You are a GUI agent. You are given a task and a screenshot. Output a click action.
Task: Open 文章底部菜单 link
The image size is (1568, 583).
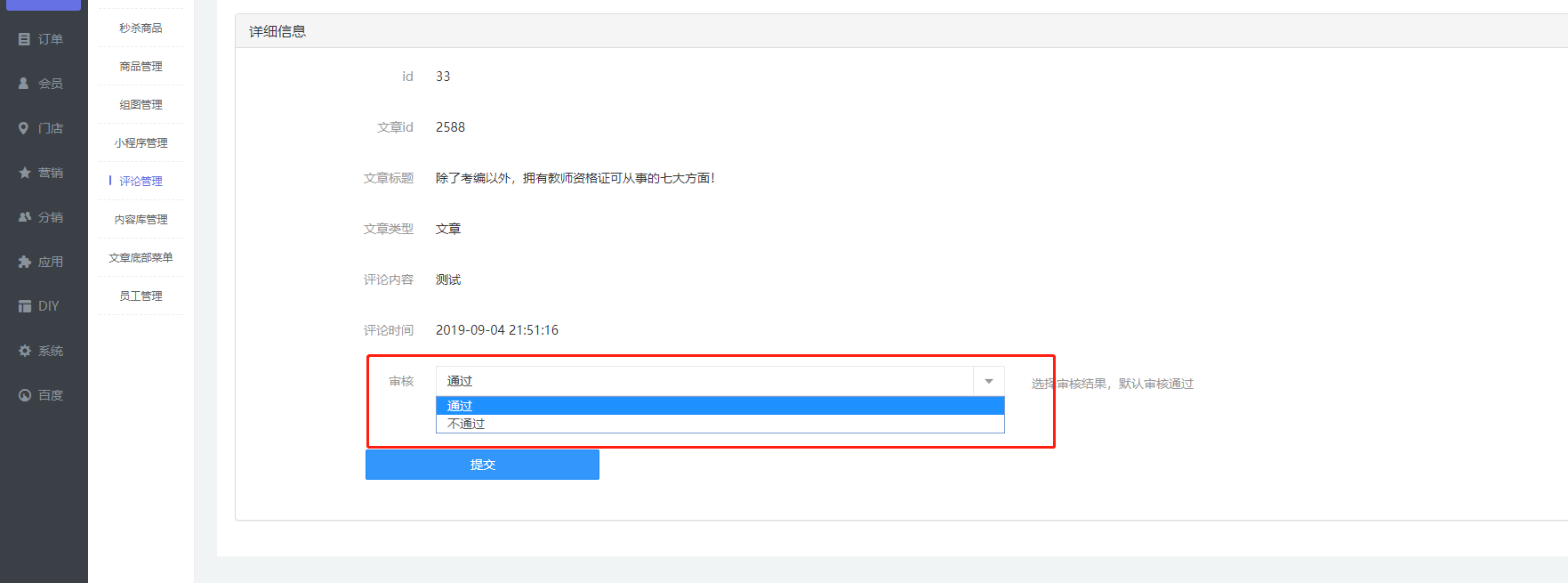coord(141,257)
